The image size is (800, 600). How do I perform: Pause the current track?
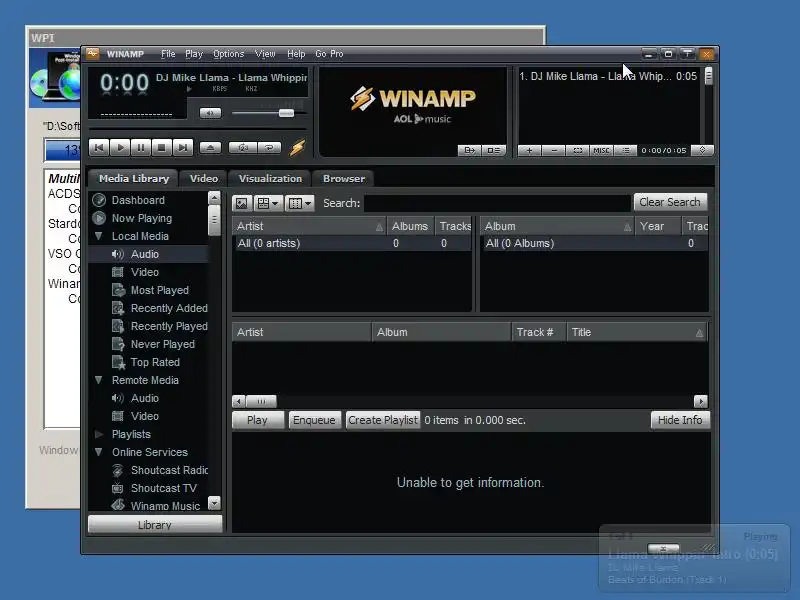click(141, 147)
